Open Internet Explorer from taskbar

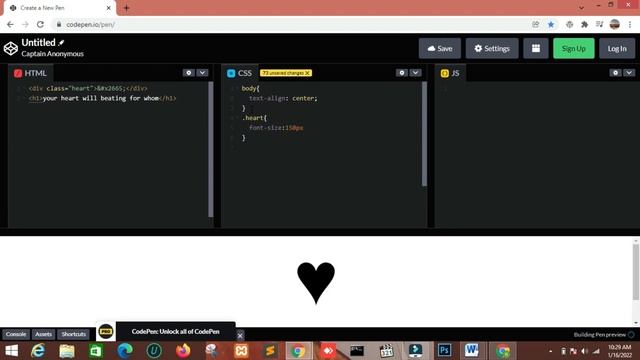click(38, 351)
